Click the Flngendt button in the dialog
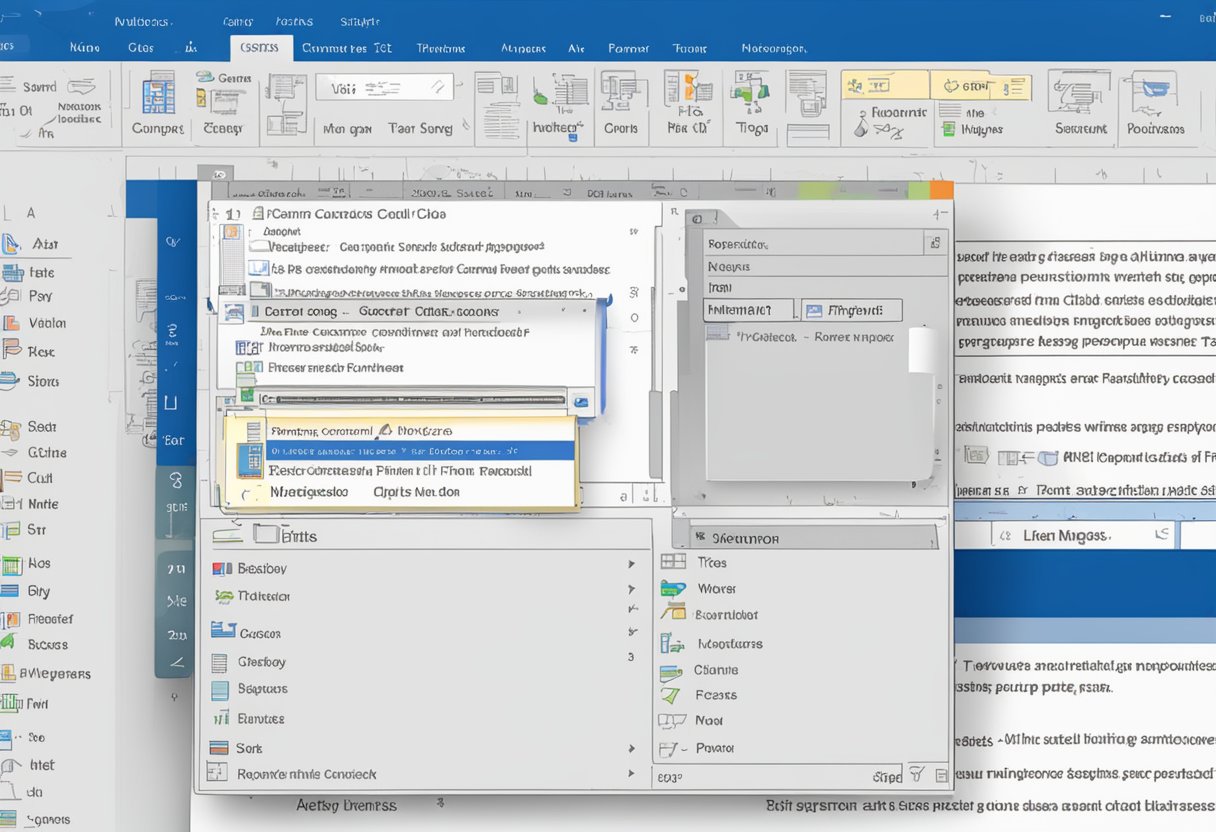Image resolution: width=1216 pixels, height=832 pixels. click(x=852, y=310)
